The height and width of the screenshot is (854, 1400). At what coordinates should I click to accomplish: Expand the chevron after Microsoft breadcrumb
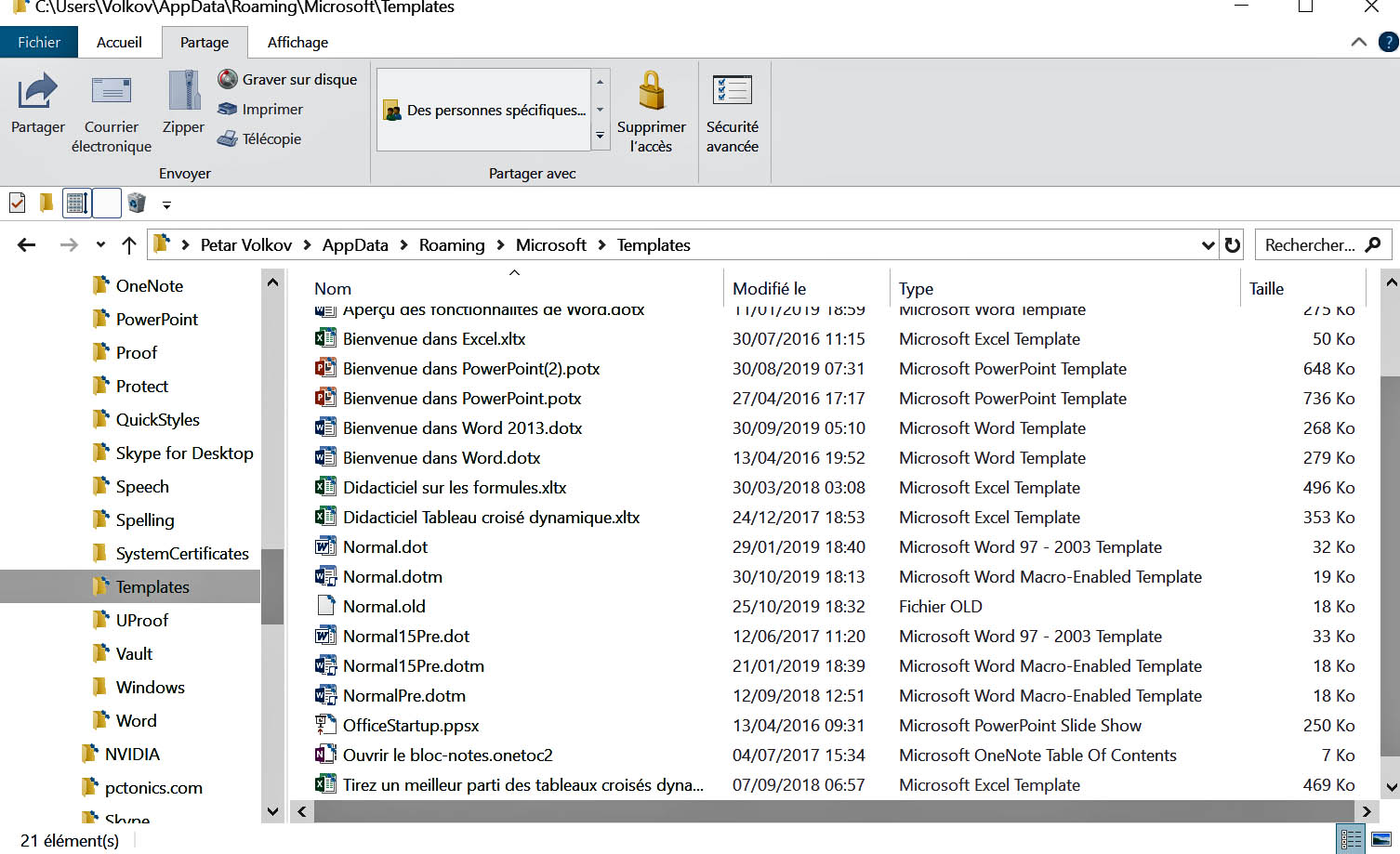601,245
